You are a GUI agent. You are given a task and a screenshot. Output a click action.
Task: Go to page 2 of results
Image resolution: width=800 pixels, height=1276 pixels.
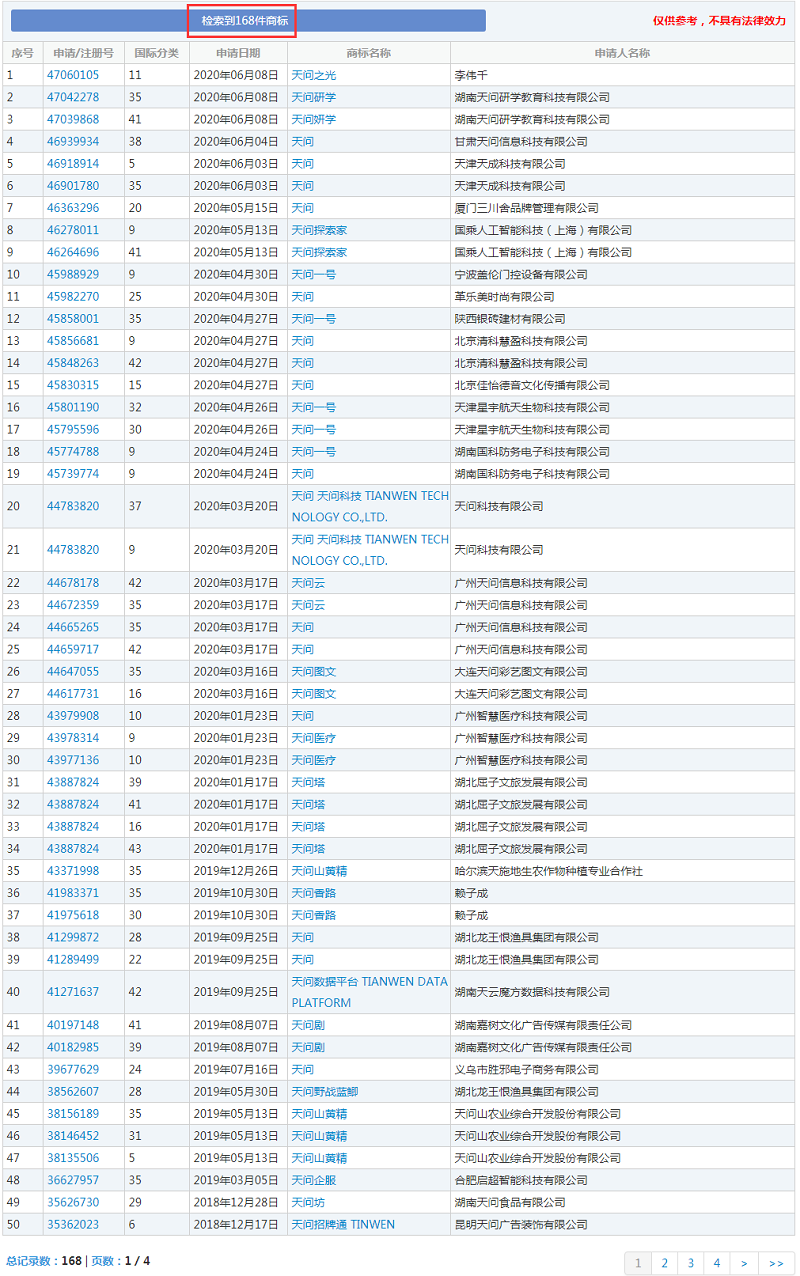tap(664, 1263)
